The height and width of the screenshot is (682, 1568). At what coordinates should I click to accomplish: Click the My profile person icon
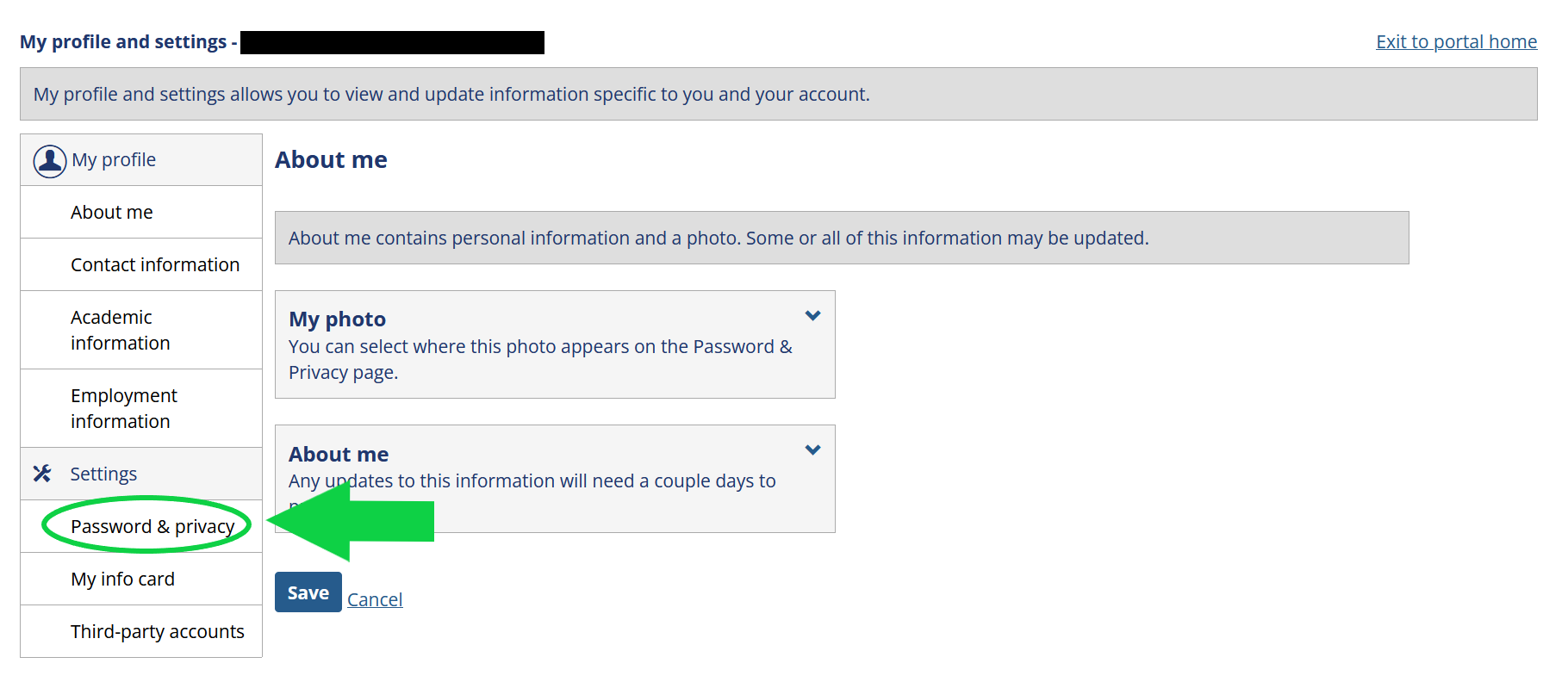pos(50,161)
